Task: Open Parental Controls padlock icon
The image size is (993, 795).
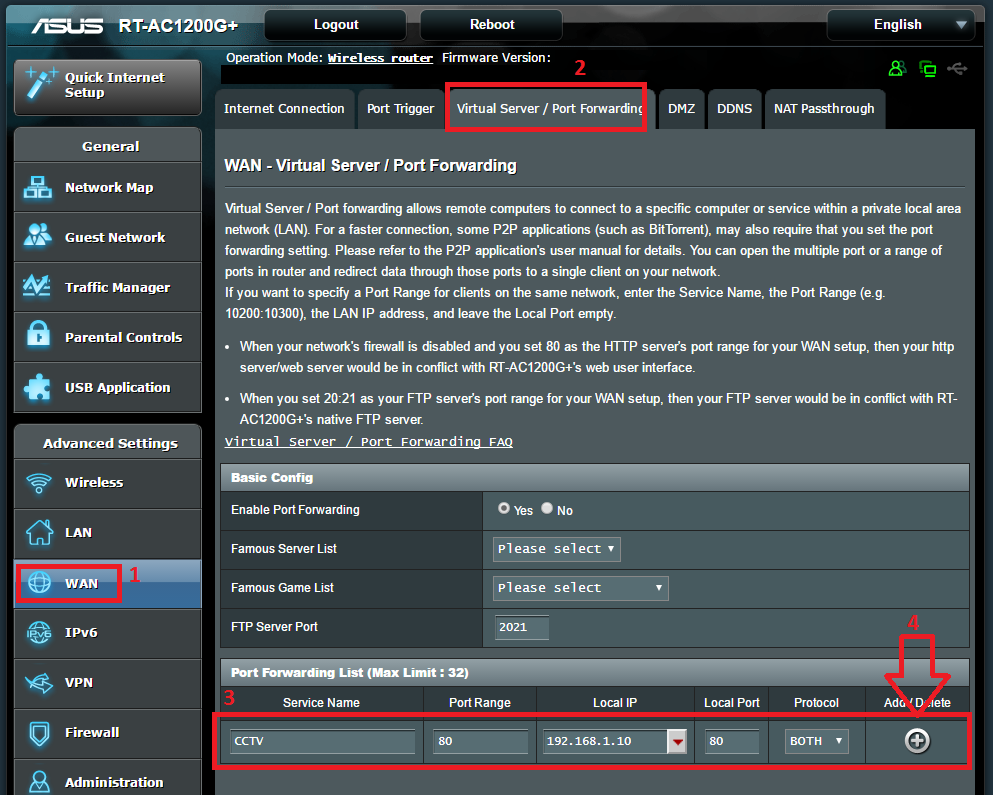Action: coord(39,337)
